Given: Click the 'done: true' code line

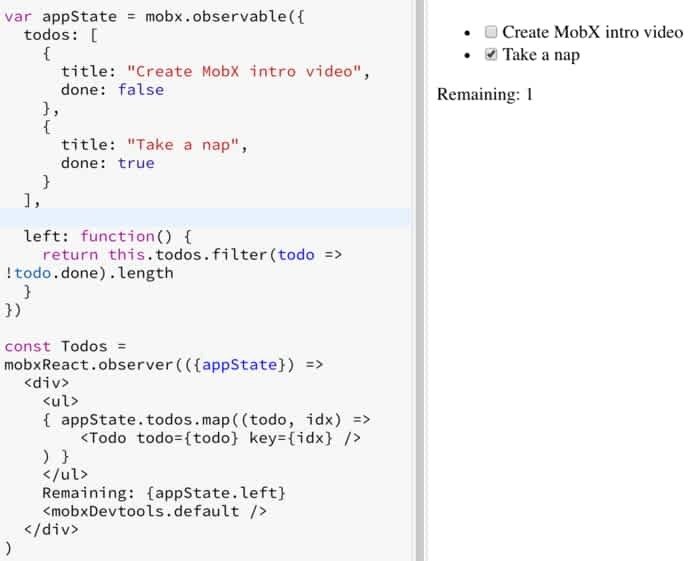Looking at the screenshot, I should pos(108,163).
